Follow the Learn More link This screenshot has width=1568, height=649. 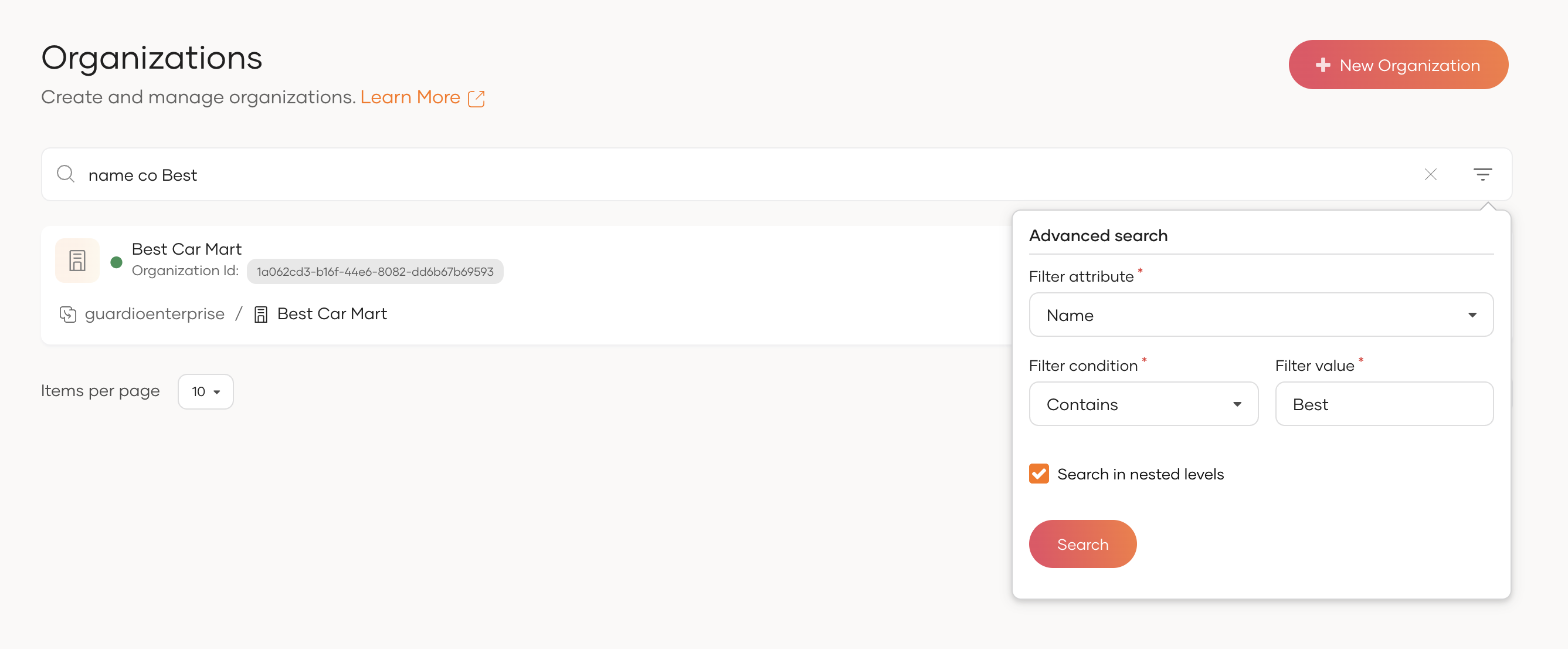click(410, 97)
